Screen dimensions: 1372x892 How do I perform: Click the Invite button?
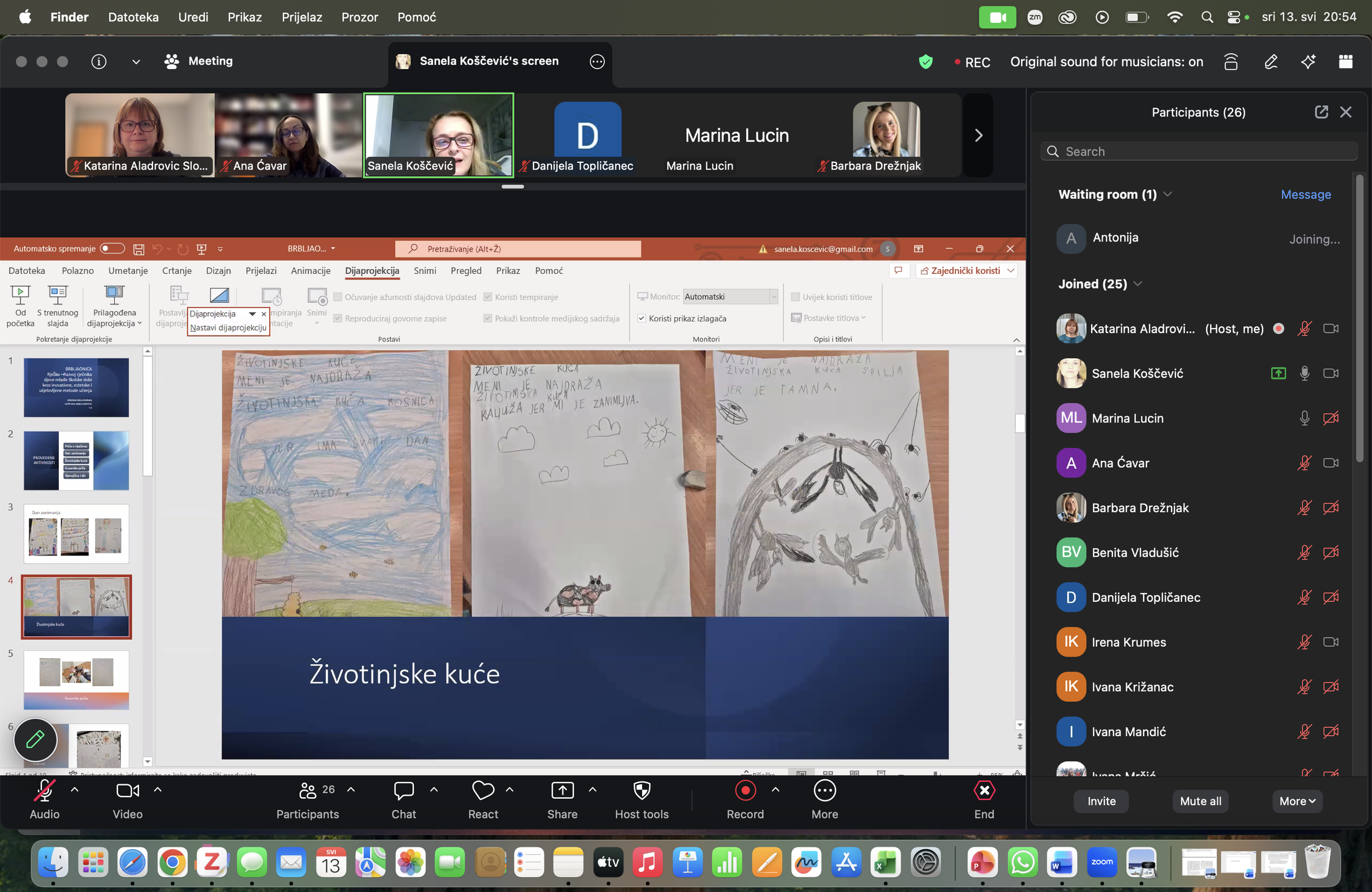pos(1101,801)
